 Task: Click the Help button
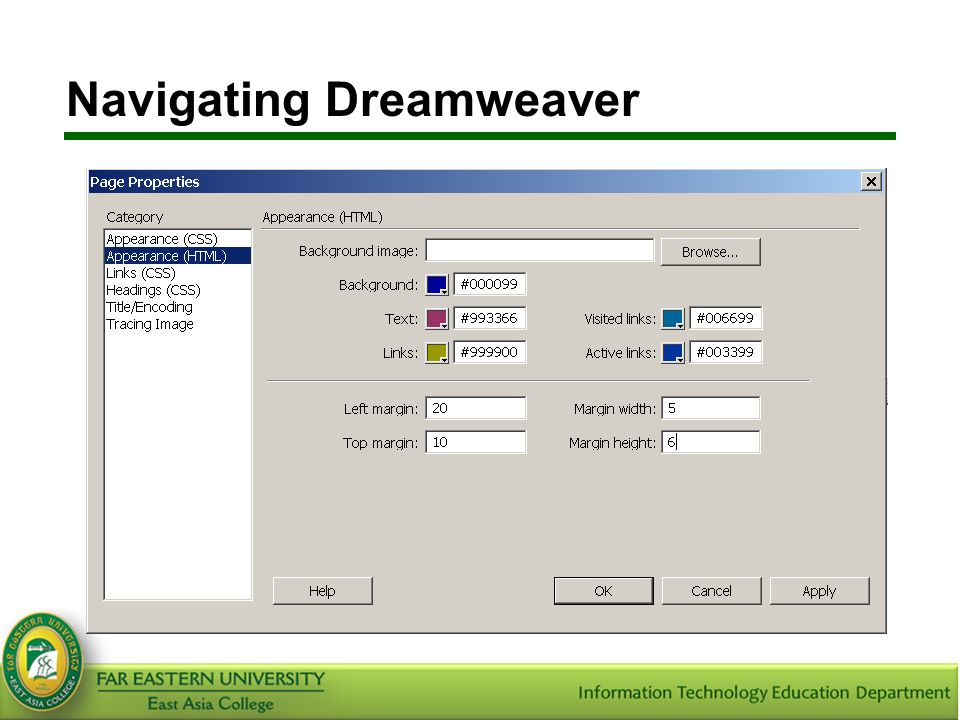[323, 591]
